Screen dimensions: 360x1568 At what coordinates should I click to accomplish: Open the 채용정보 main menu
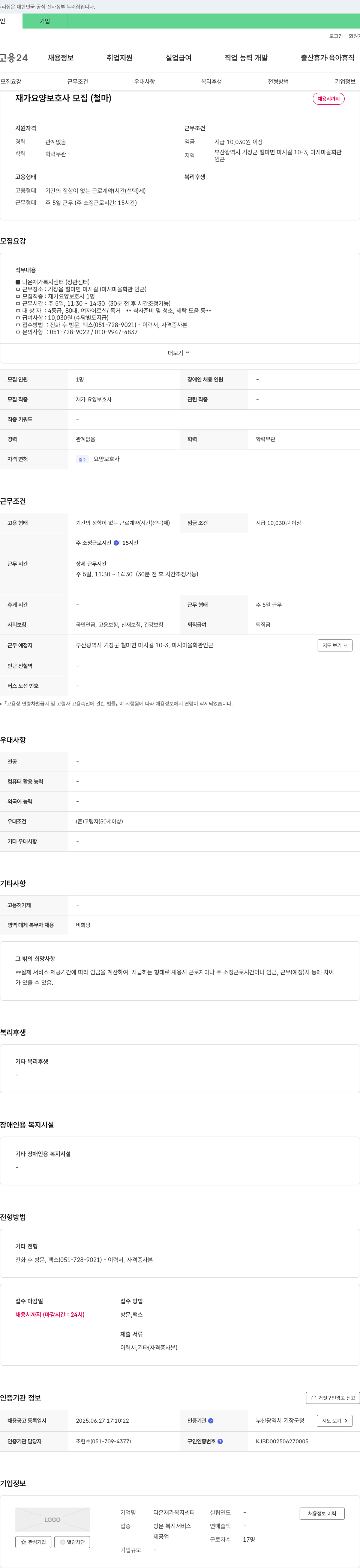click(x=61, y=58)
